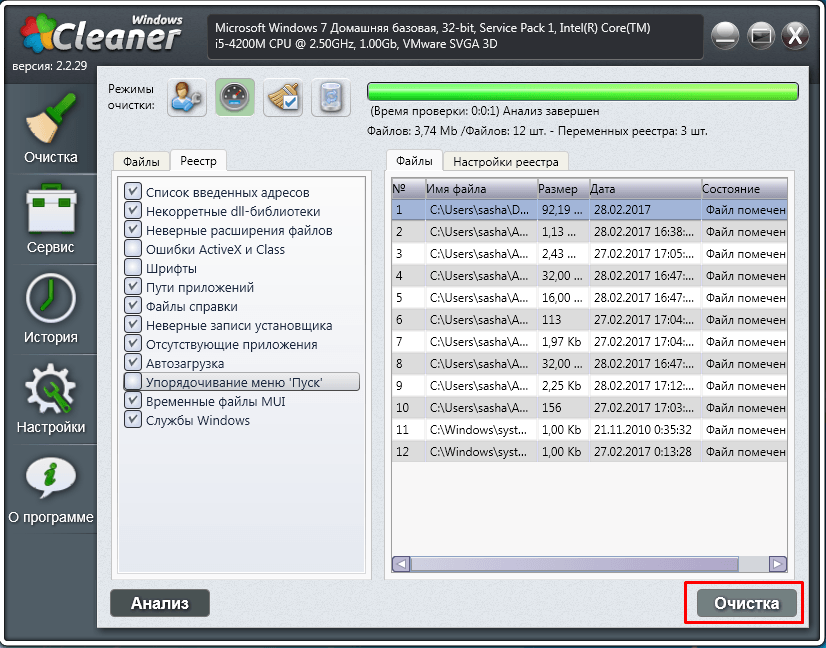Screen dimensions: 826x648
Task: Click the restore window round button
Action: pyautogui.click(x=760, y=36)
